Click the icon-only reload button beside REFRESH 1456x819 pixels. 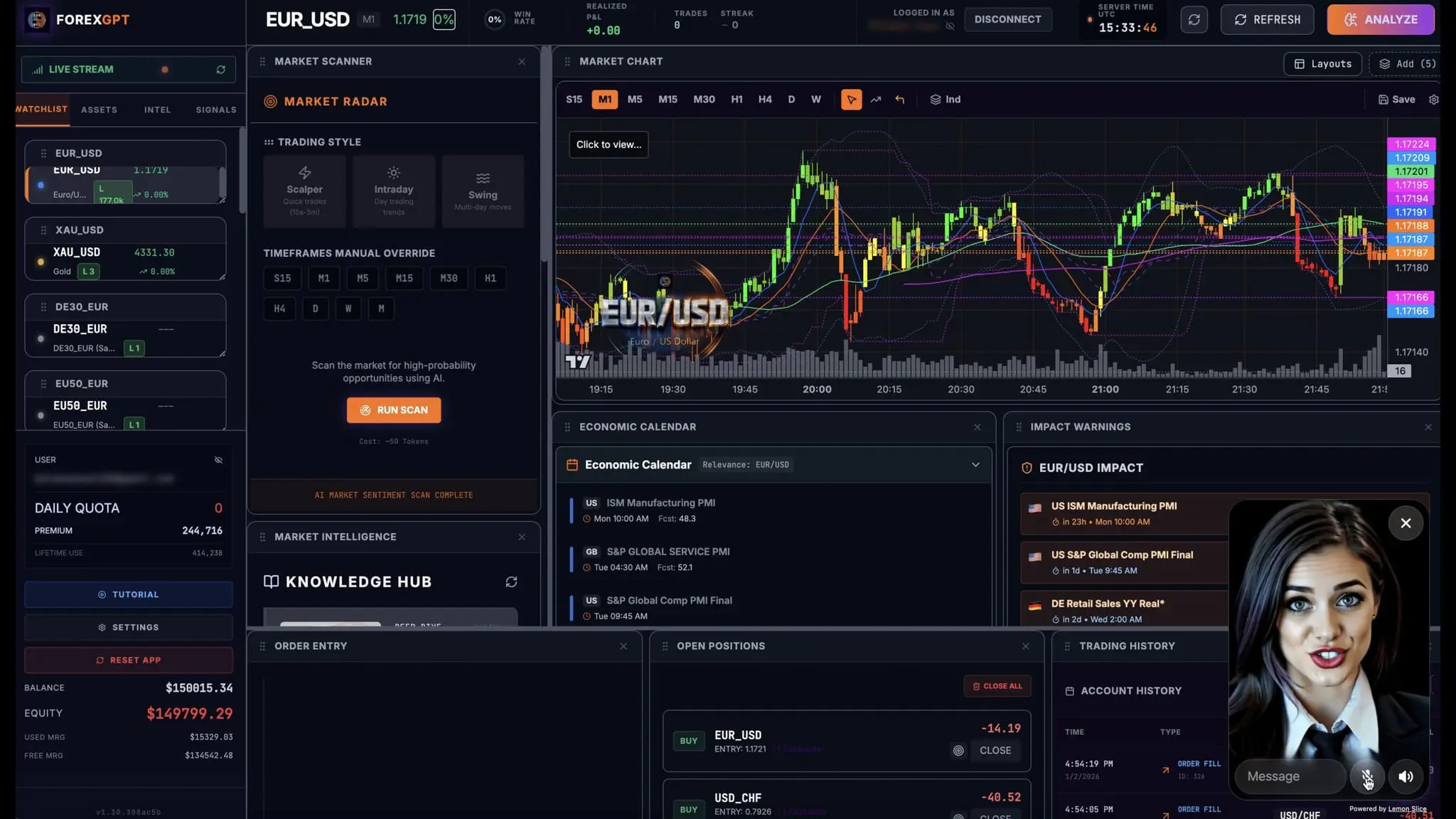pos(1194,20)
